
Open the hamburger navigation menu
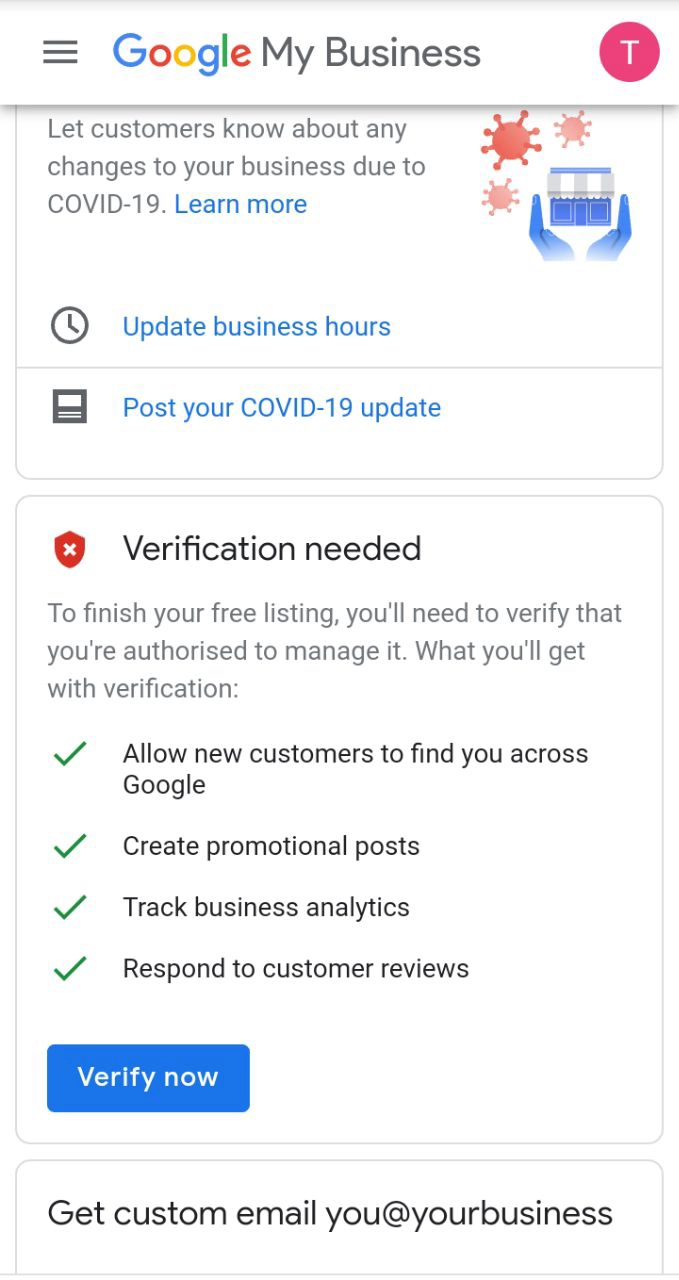[x=60, y=53]
